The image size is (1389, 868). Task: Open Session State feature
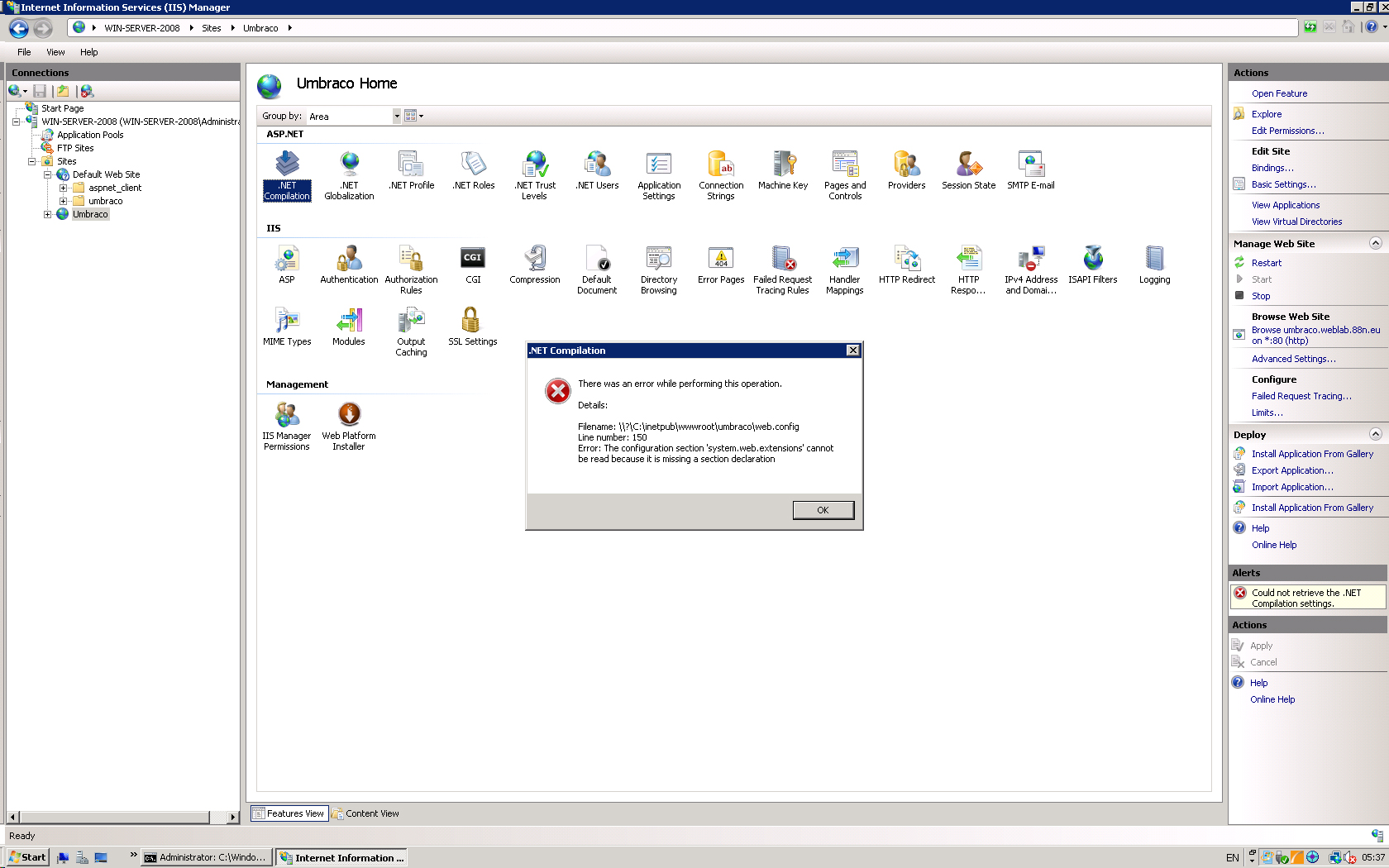969,170
